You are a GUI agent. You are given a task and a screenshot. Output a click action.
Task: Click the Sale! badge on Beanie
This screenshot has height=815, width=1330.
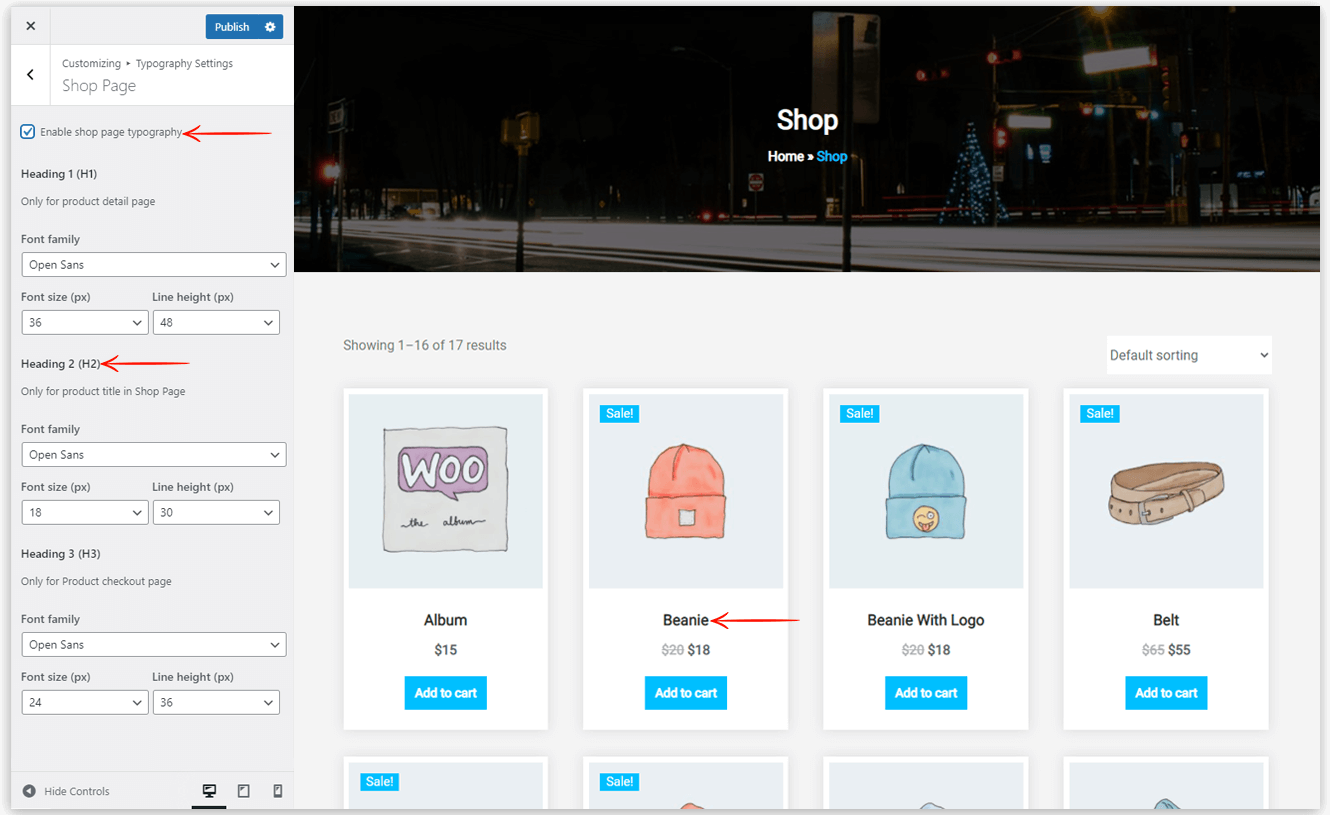point(620,413)
